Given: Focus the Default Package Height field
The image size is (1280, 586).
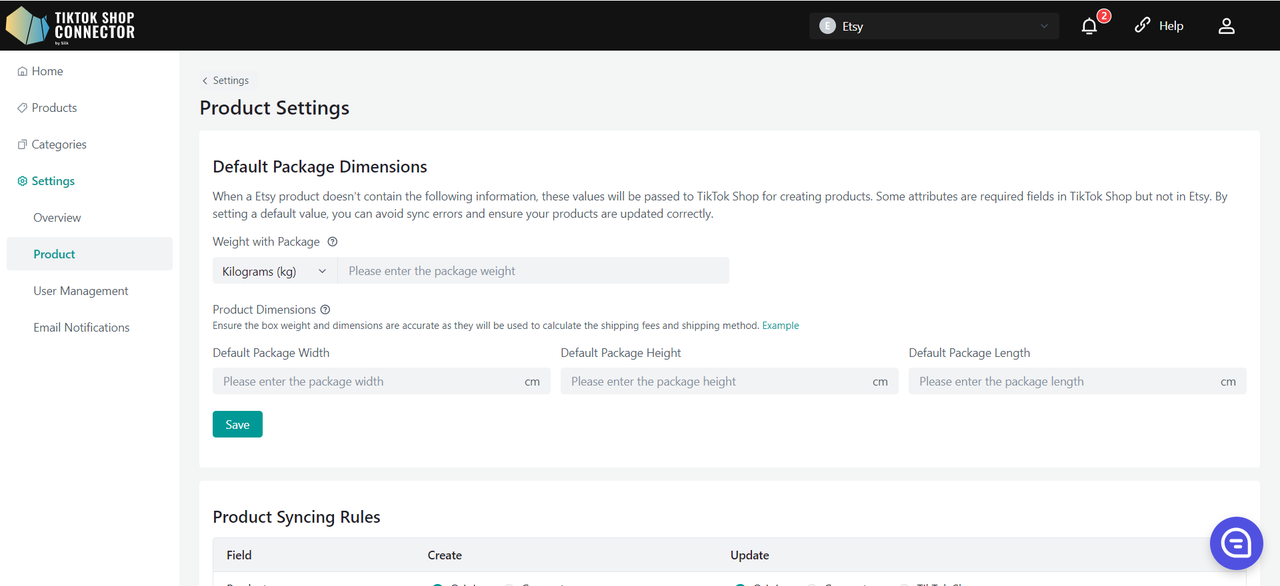Looking at the screenshot, I should point(729,381).
